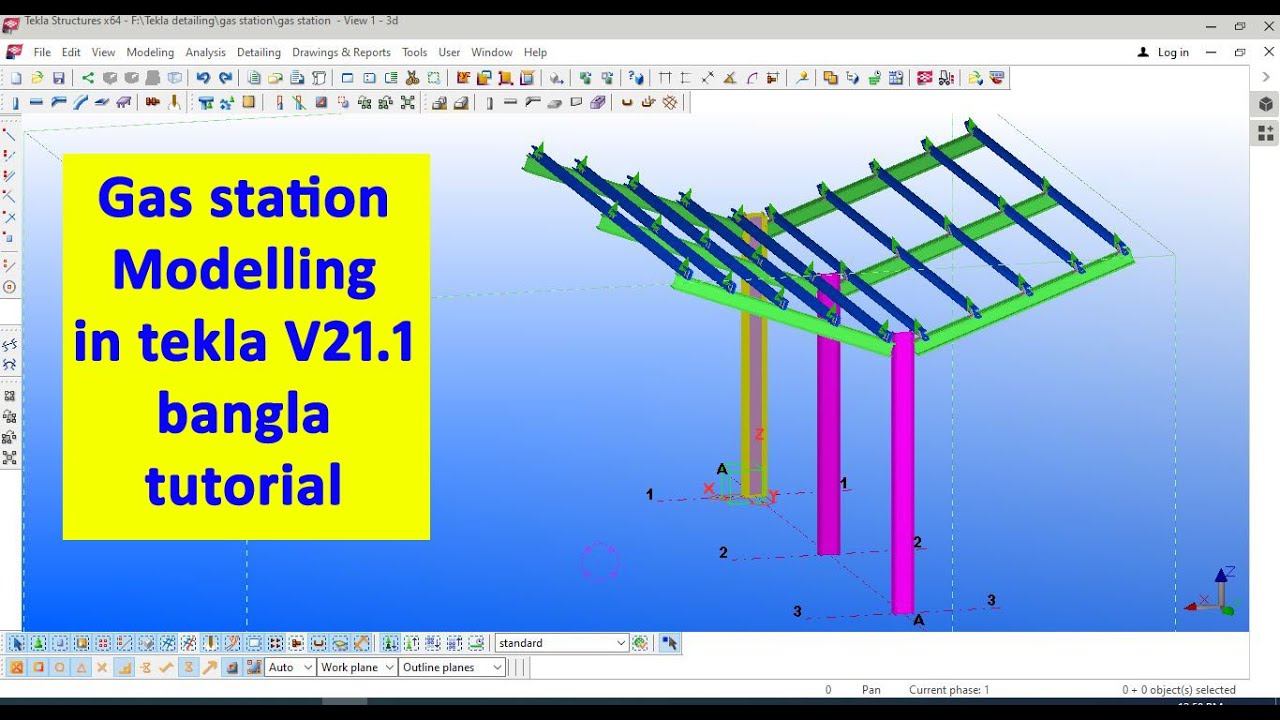Screen dimensions: 1280x720
Task: Open the 'standard' selection filter dropdown
Action: (x=561, y=643)
